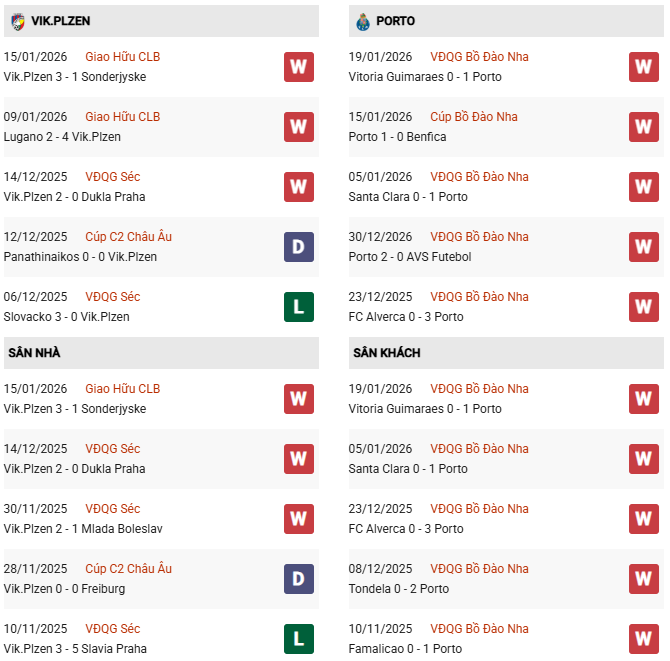Click the W badge beside Tondela match
This screenshot has height=661, width=670.
pyautogui.click(x=643, y=579)
